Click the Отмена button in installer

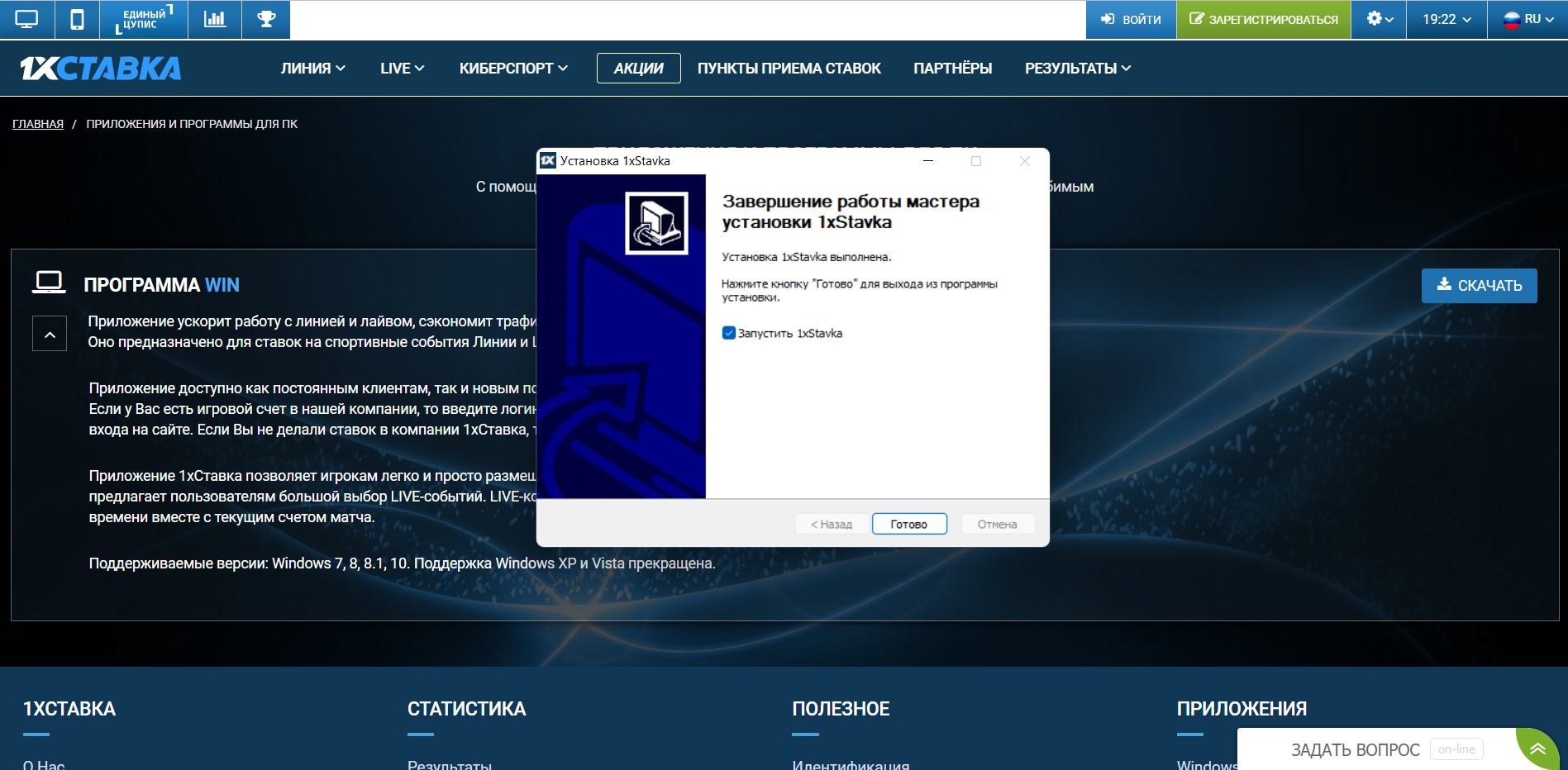[x=998, y=524]
